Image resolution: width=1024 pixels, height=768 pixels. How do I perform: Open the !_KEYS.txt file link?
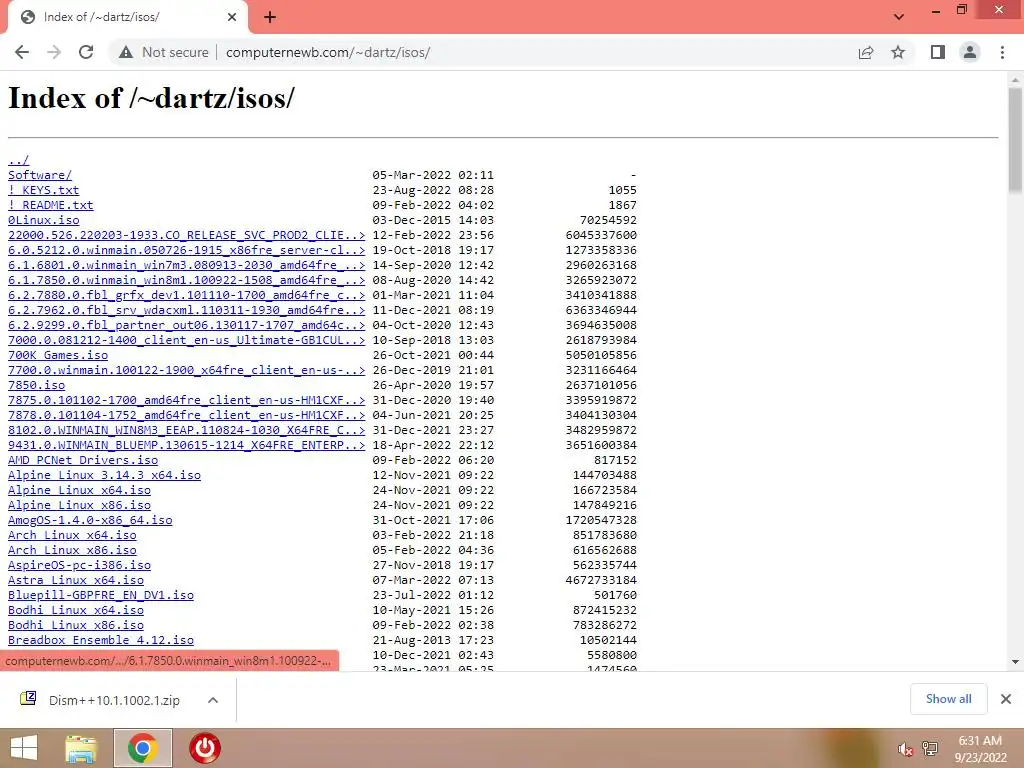coord(44,190)
